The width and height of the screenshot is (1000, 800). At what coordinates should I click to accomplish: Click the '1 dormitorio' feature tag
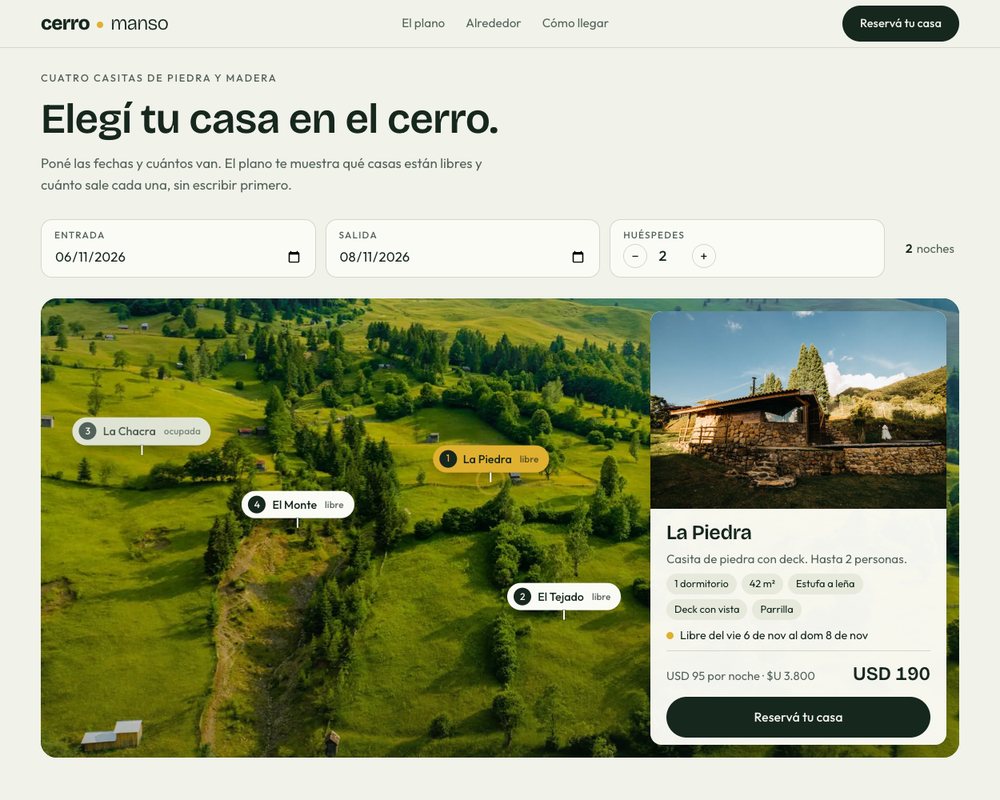[x=702, y=584]
